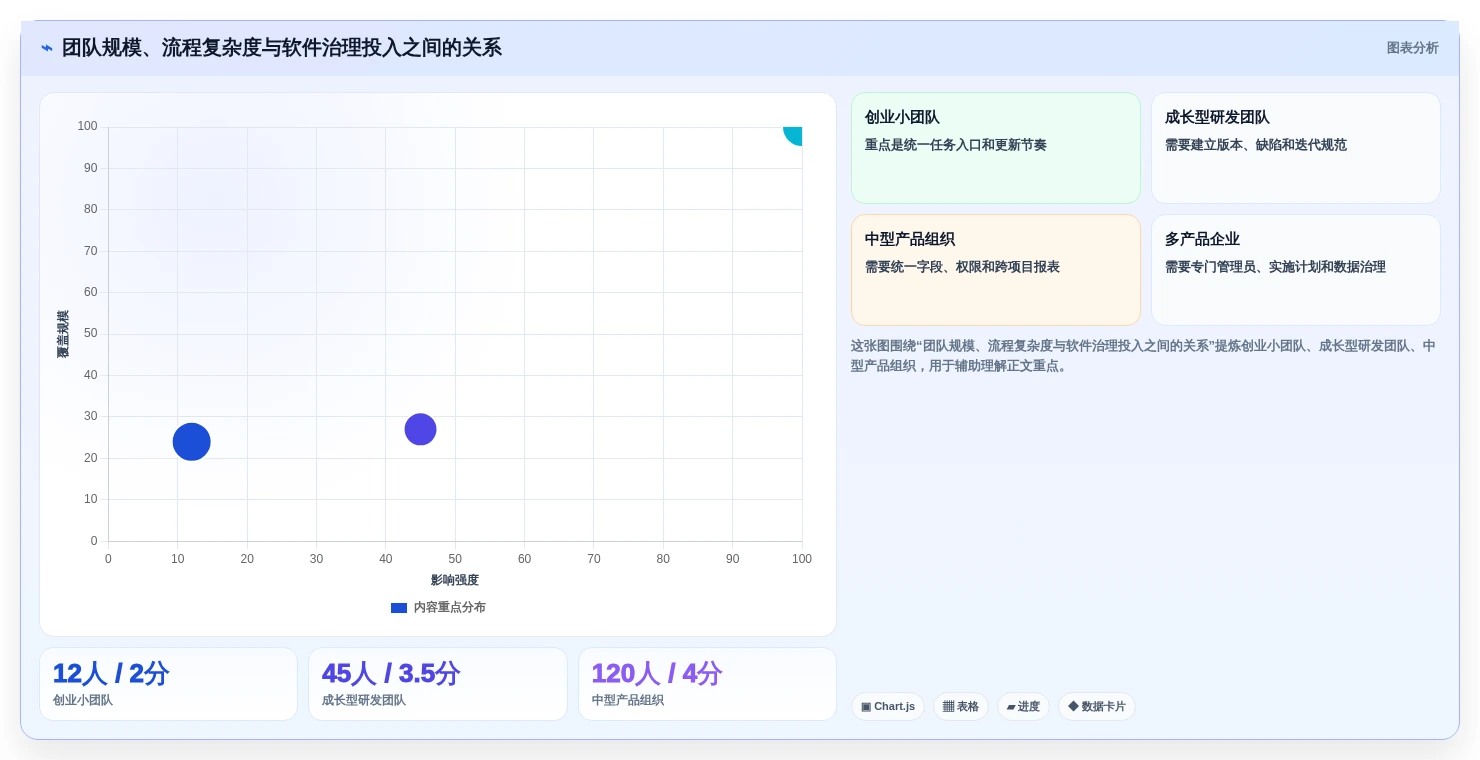Click the blue bubble near x=12

tap(191, 442)
